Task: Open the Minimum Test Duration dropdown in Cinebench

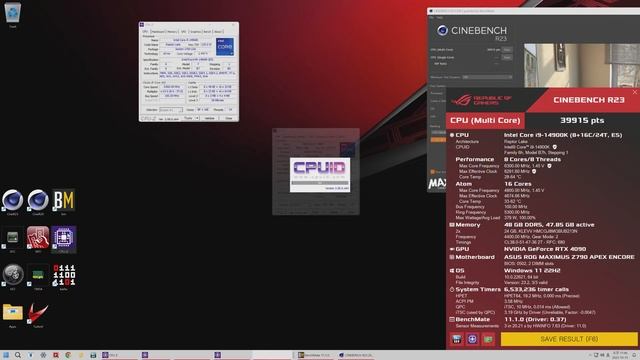Action: tap(487, 77)
